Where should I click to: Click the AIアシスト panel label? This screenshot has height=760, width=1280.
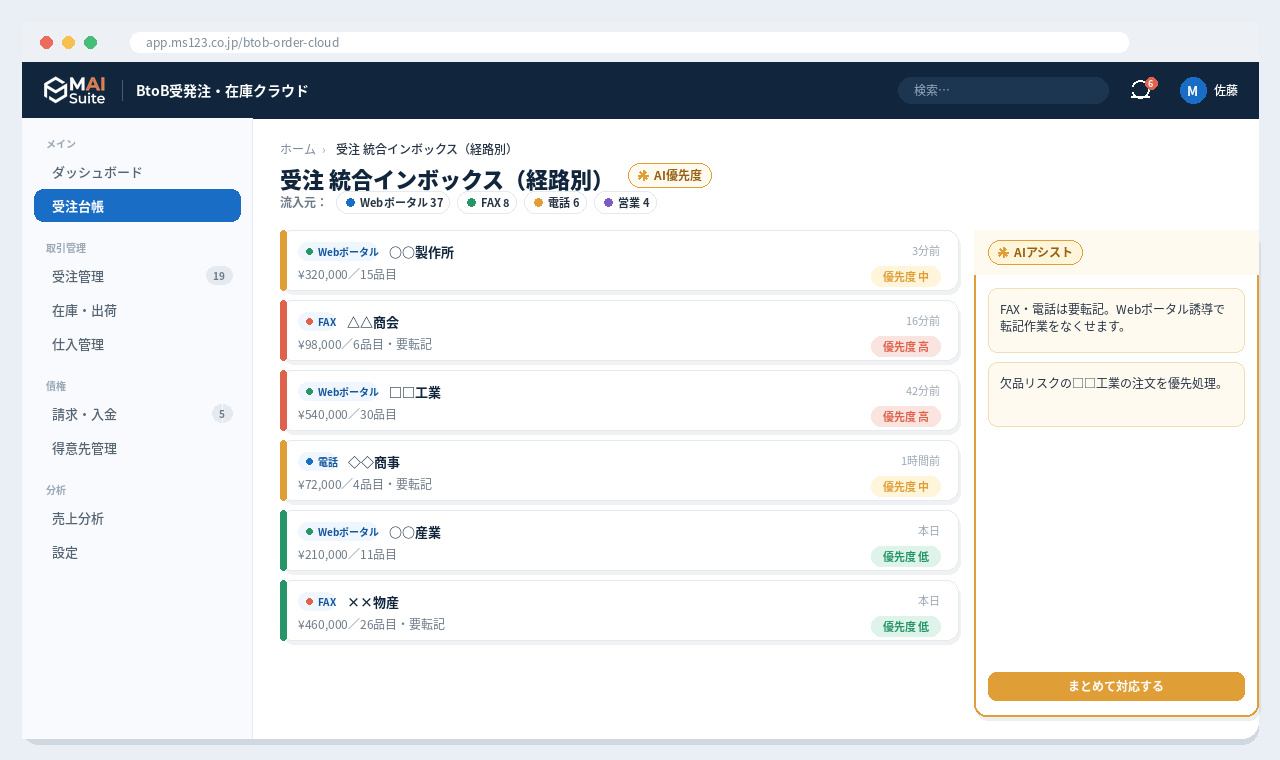tap(1035, 252)
